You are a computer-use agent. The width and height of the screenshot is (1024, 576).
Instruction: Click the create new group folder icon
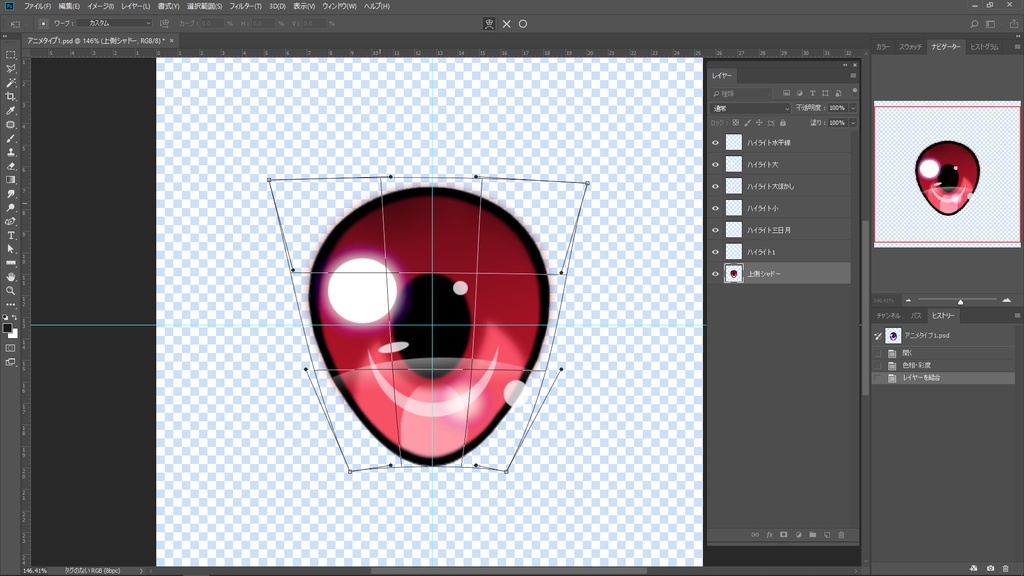tap(812, 535)
